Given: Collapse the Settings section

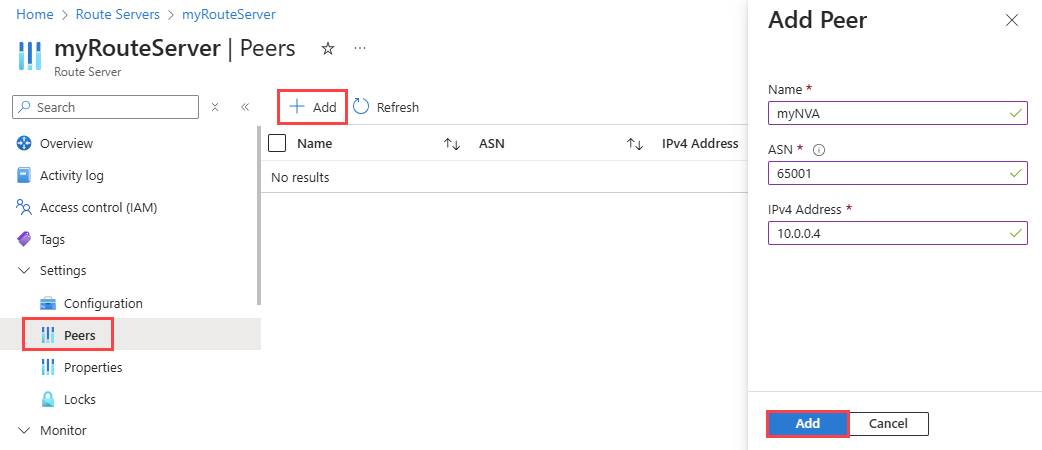Looking at the screenshot, I should pos(25,271).
